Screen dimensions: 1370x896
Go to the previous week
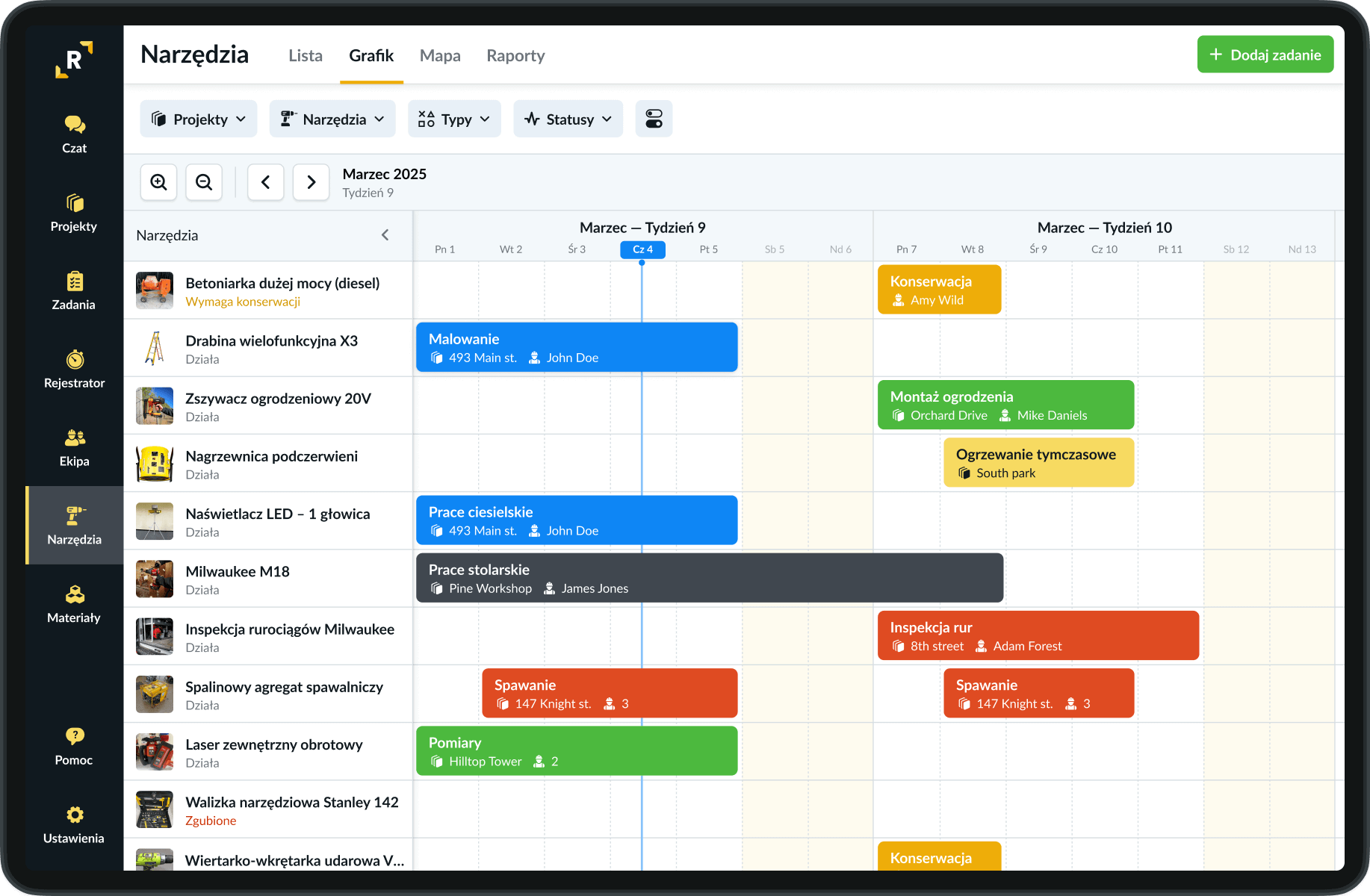point(265,182)
